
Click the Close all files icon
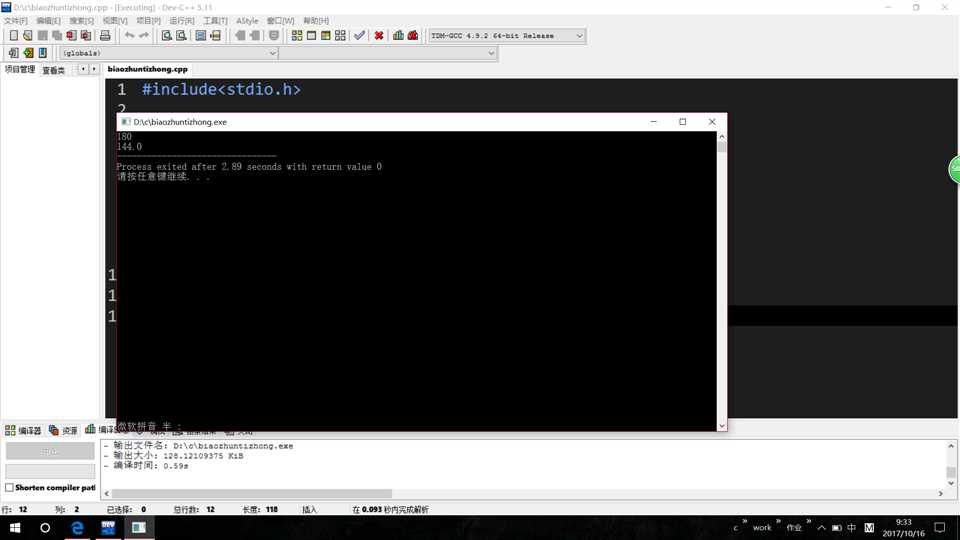point(86,36)
